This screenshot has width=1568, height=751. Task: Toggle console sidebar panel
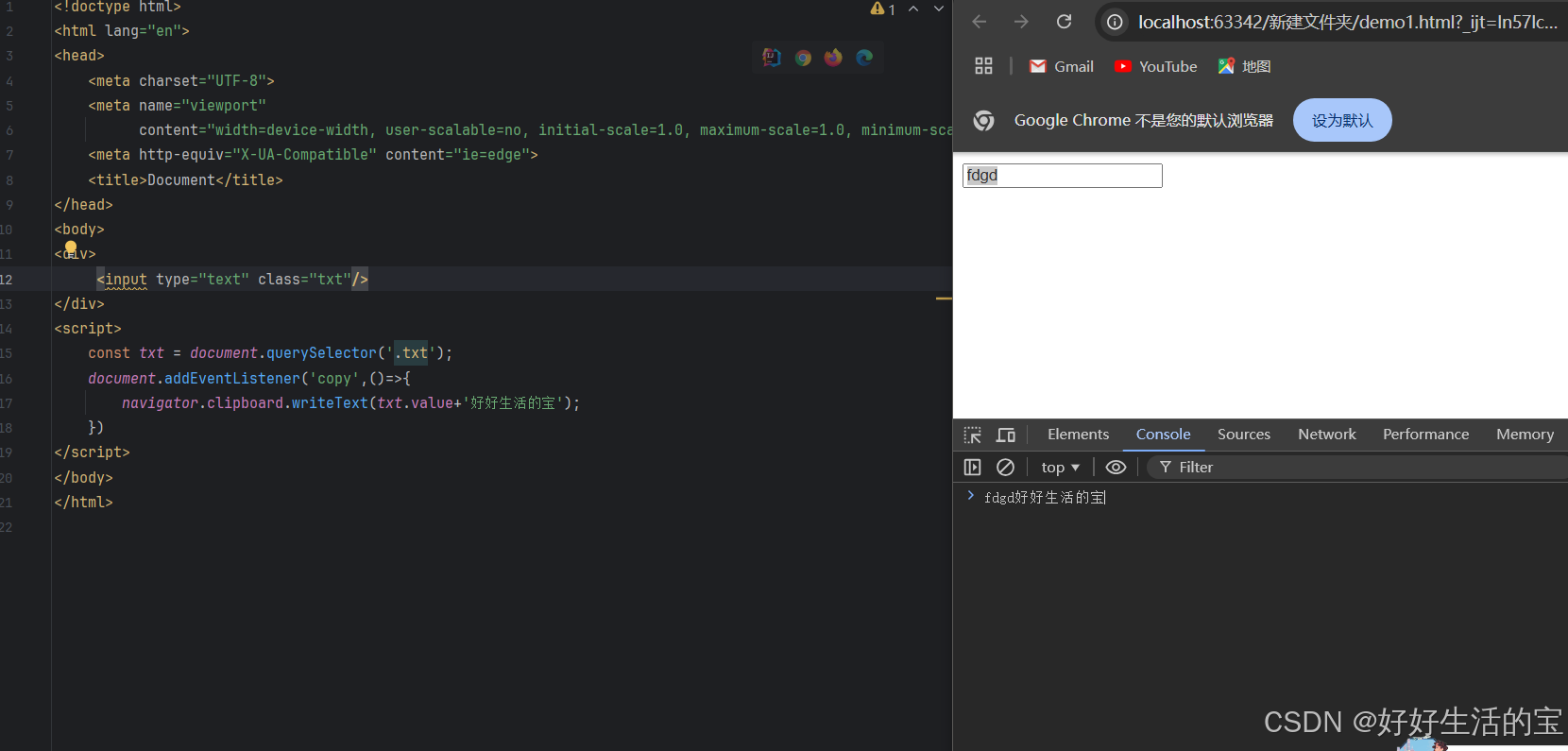(x=972, y=468)
